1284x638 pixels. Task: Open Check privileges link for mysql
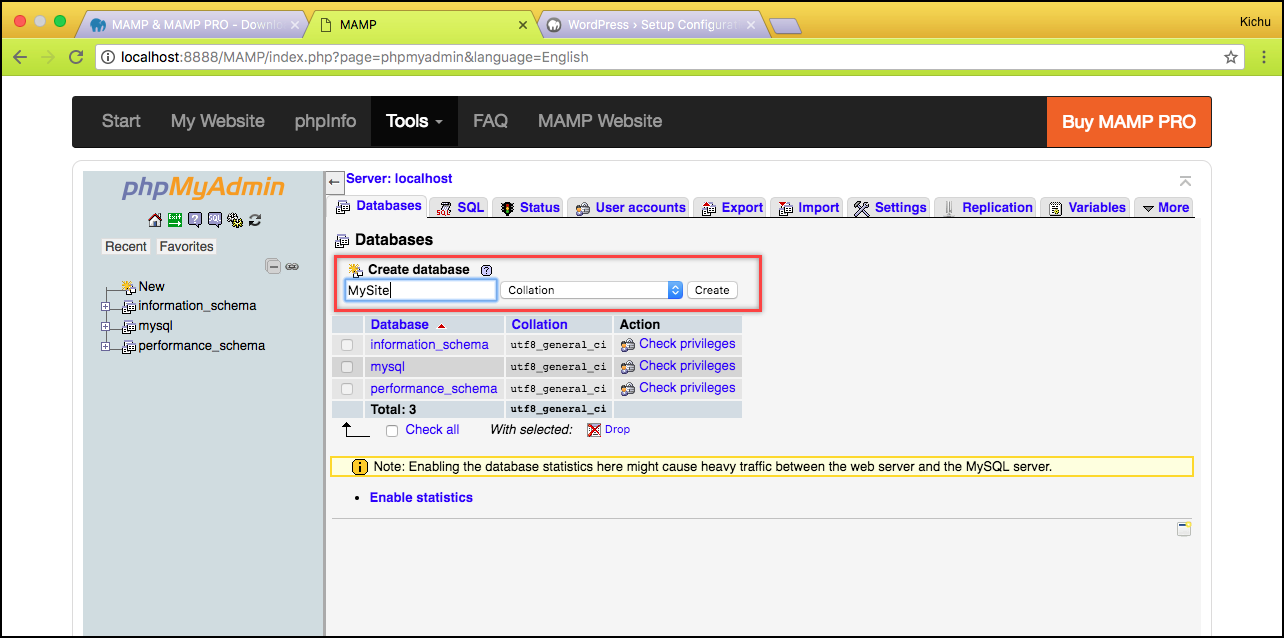687,366
